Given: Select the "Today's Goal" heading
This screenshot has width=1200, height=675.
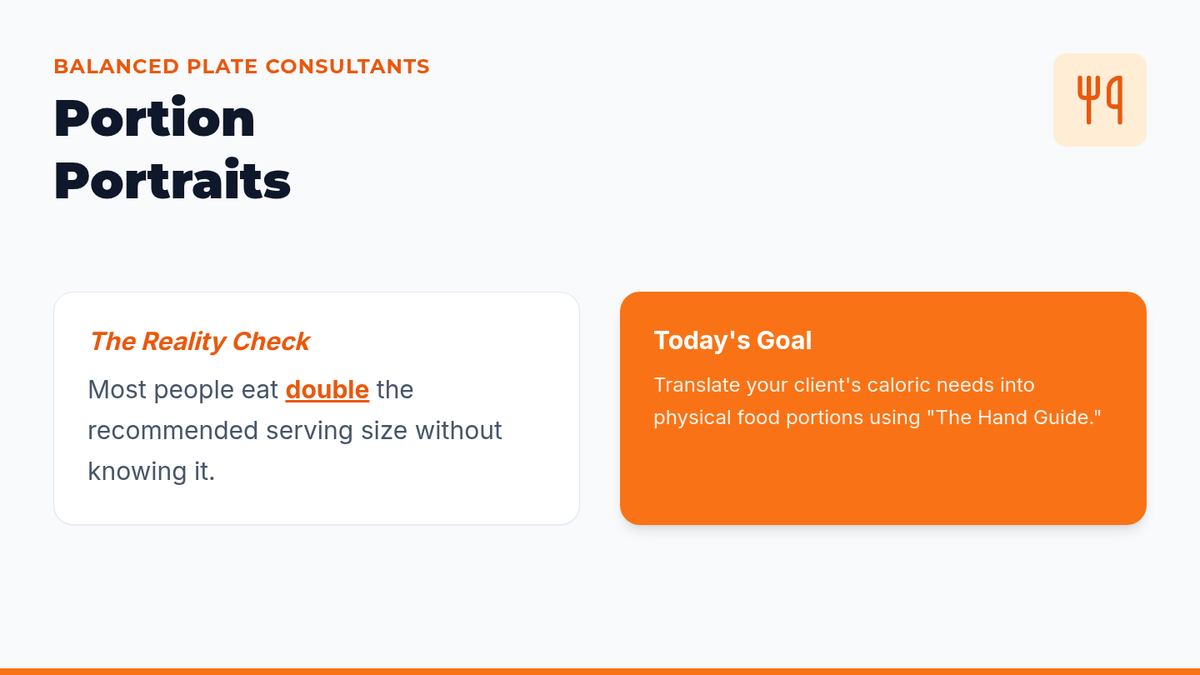Looking at the screenshot, I should pos(732,341).
